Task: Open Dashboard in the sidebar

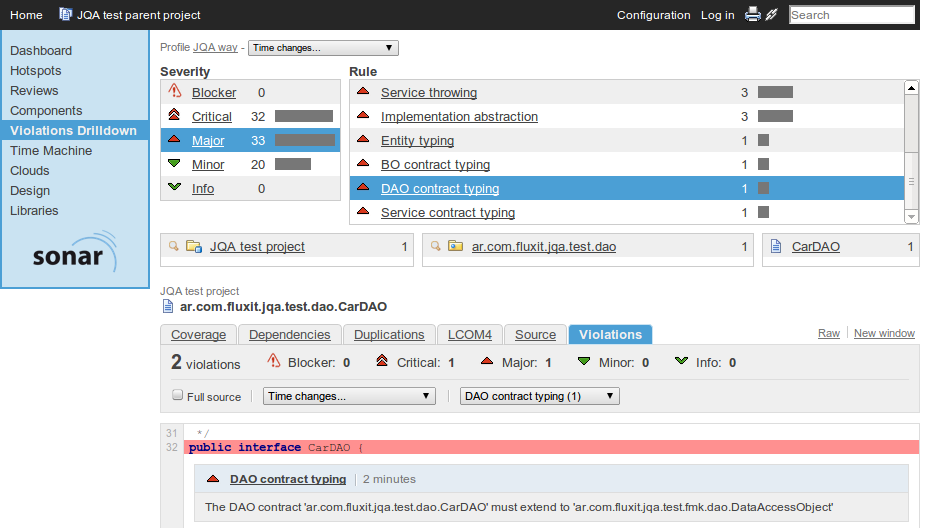Action: pyautogui.click(x=41, y=51)
